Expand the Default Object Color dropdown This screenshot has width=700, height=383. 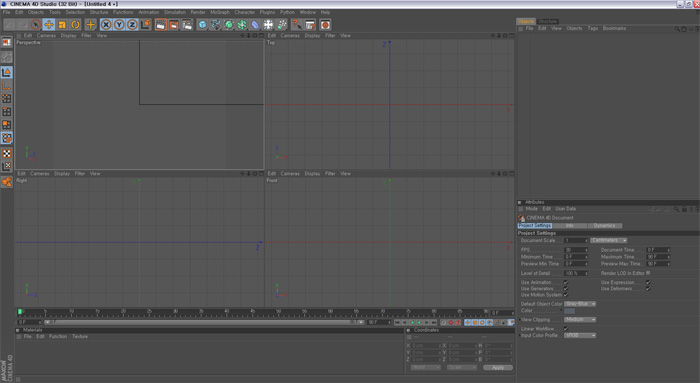(x=580, y=304)
